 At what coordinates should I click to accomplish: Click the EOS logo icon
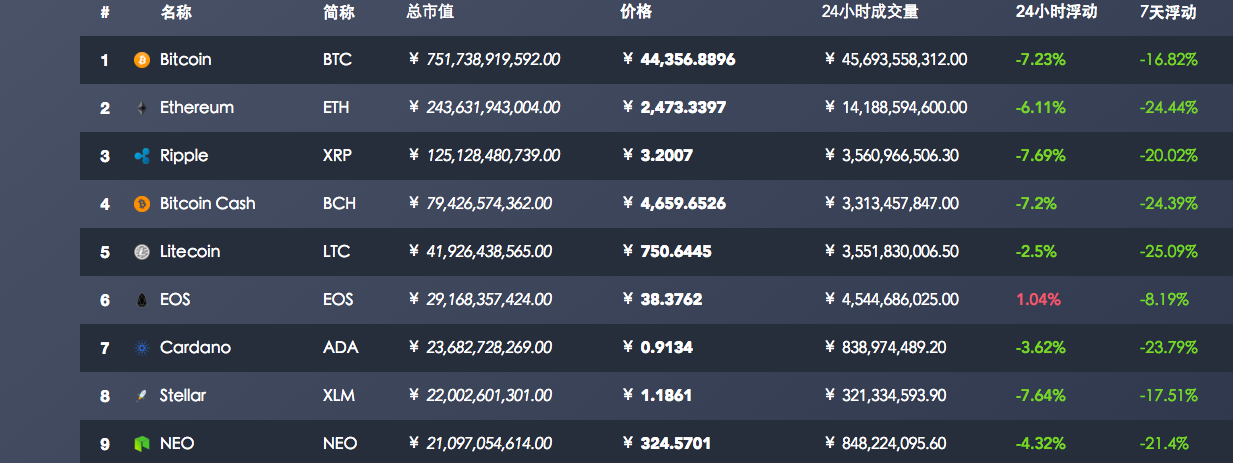click(x=141, y=300)
